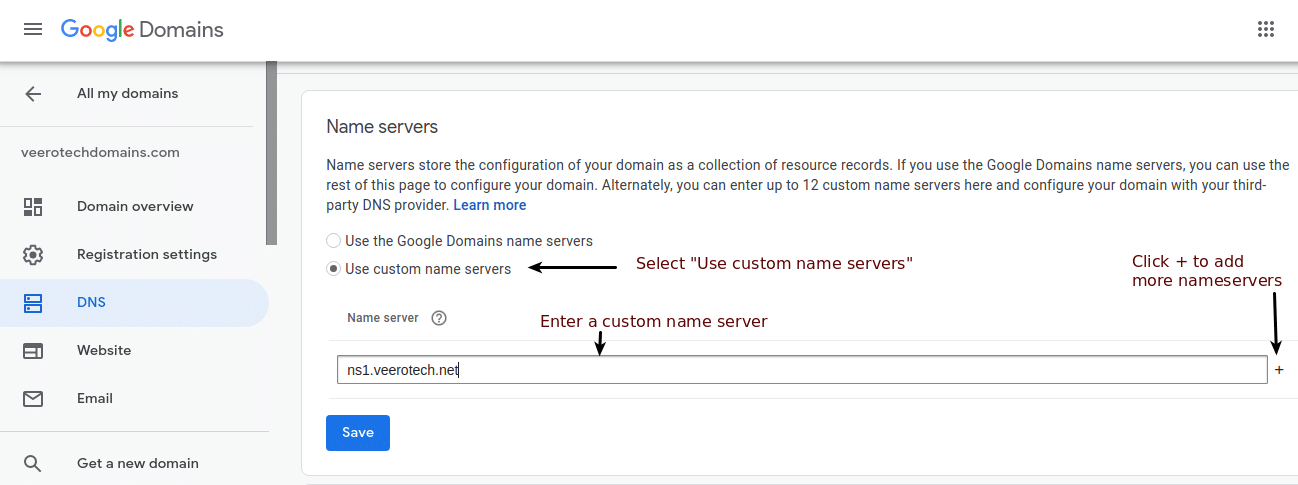The height and width of the screenshot is (485, 1298).
Task: Click the veerotechdomains.com domain name
Action: 100,153
